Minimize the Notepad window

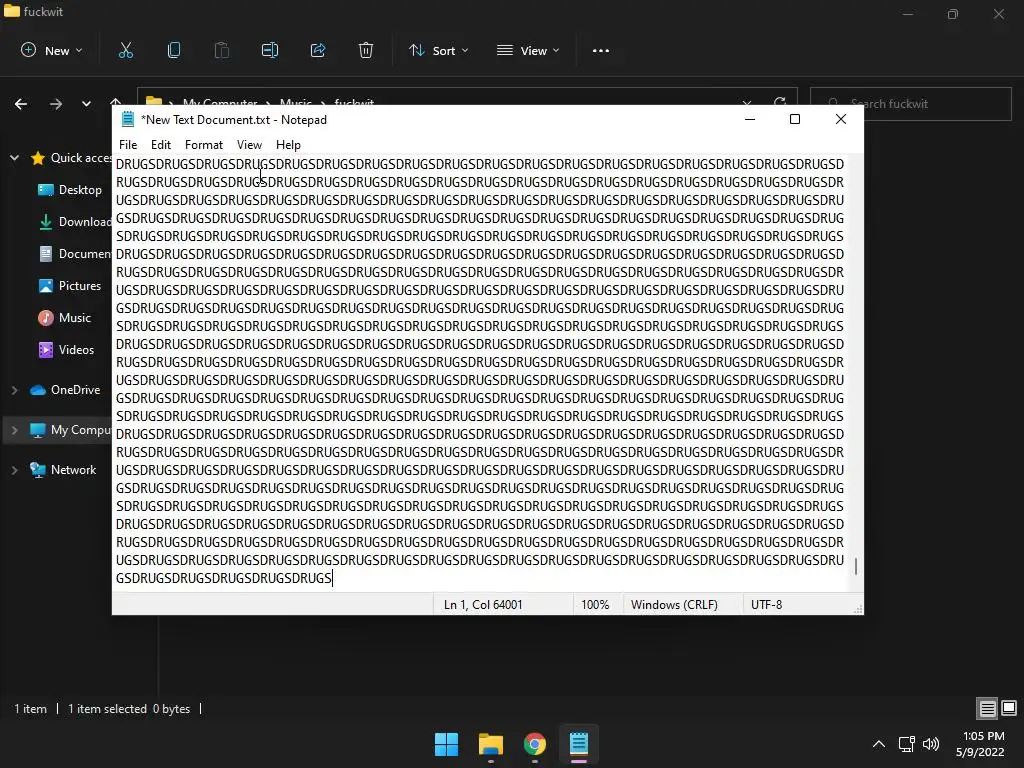click(750, 120)
